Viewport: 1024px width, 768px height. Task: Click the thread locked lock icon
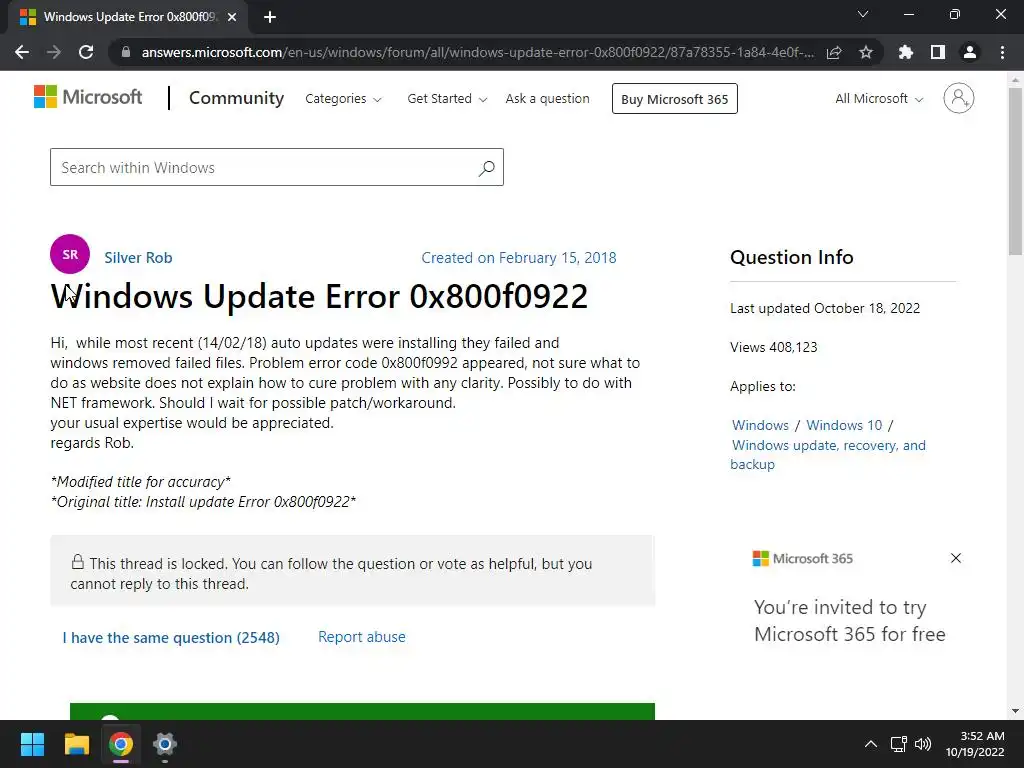tap(78, 562)
